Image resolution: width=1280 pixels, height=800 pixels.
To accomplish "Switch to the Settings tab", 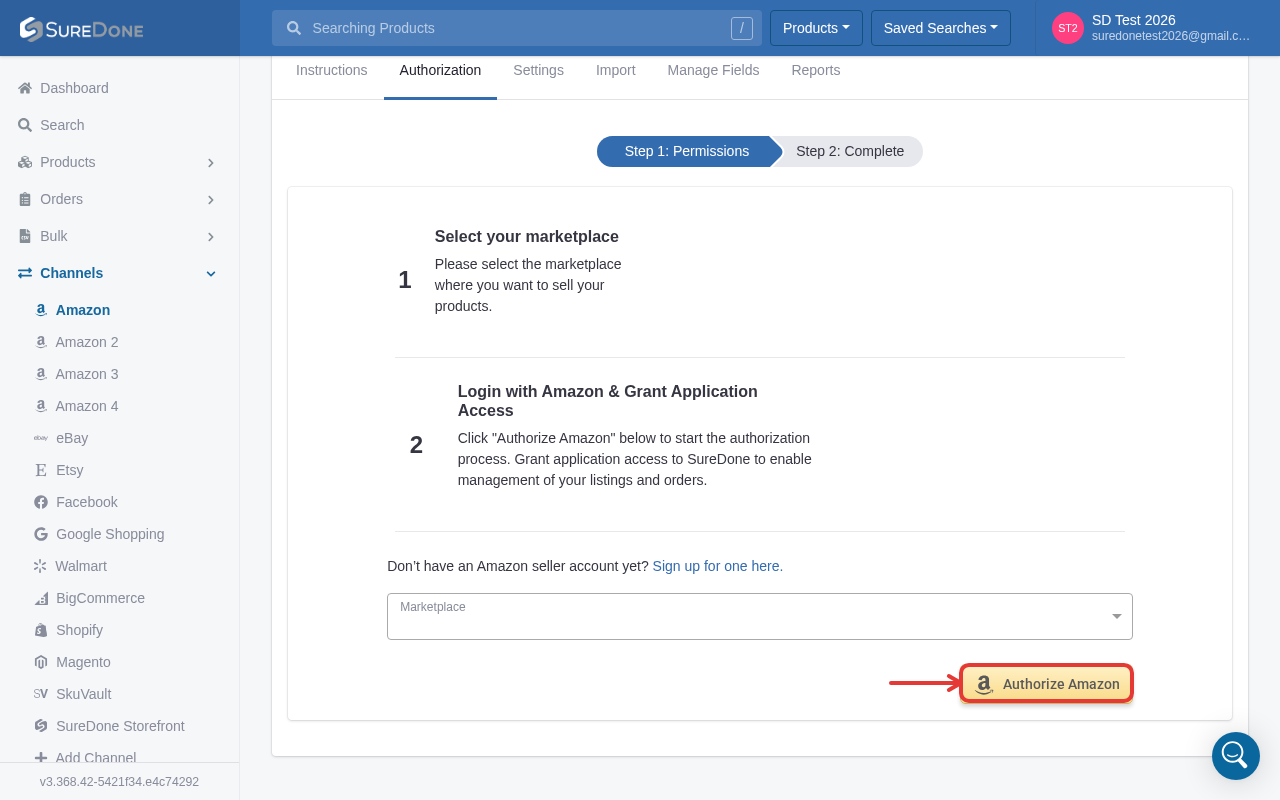I will [x=538, y=70].
